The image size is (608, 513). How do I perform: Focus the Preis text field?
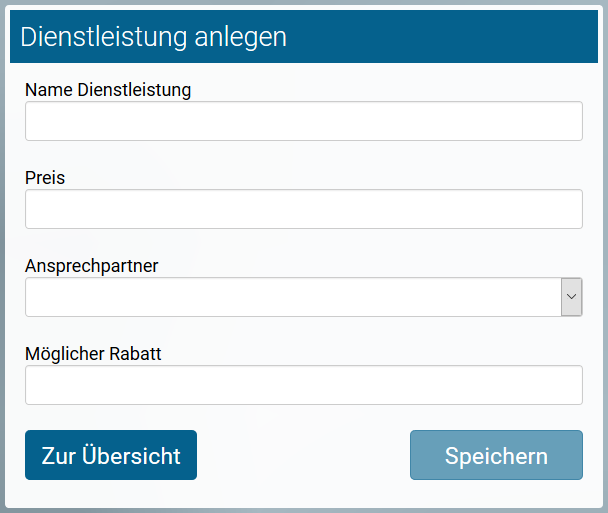pos(303,209)
